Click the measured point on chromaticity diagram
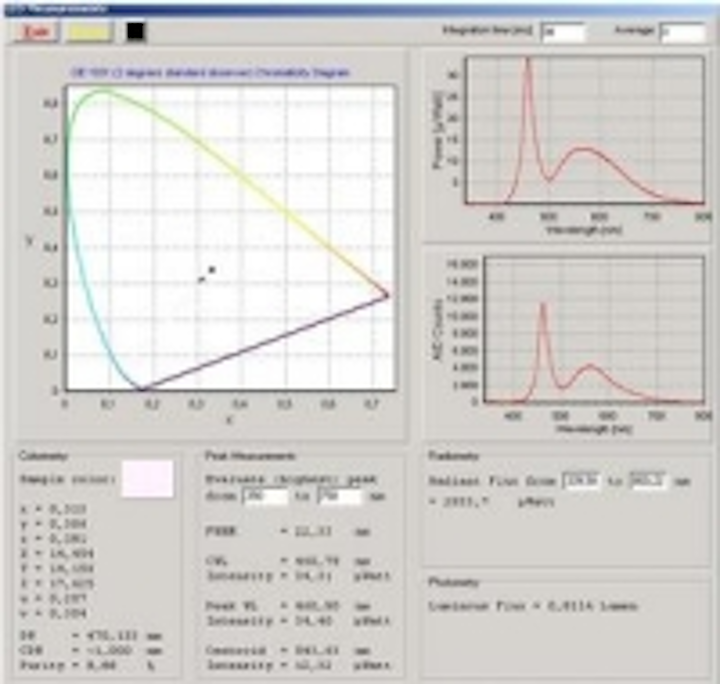The width and height of the screenshot is (720, 684). point(212,270)
